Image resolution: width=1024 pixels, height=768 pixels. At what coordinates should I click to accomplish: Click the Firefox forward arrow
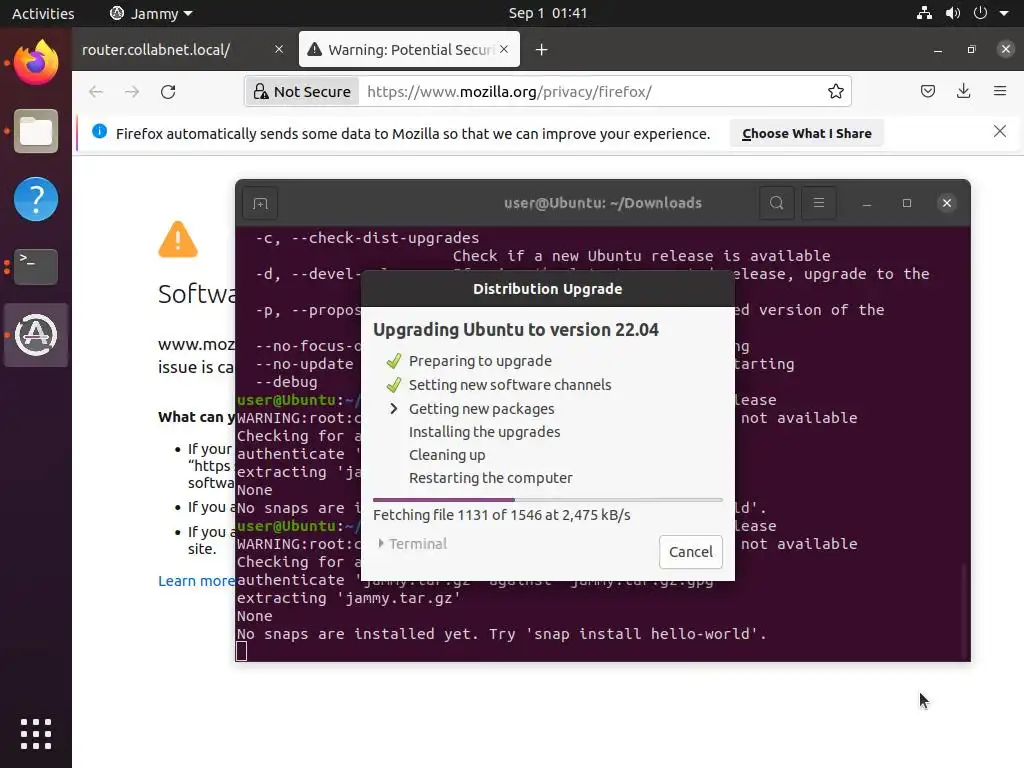(x=132, y=91)
